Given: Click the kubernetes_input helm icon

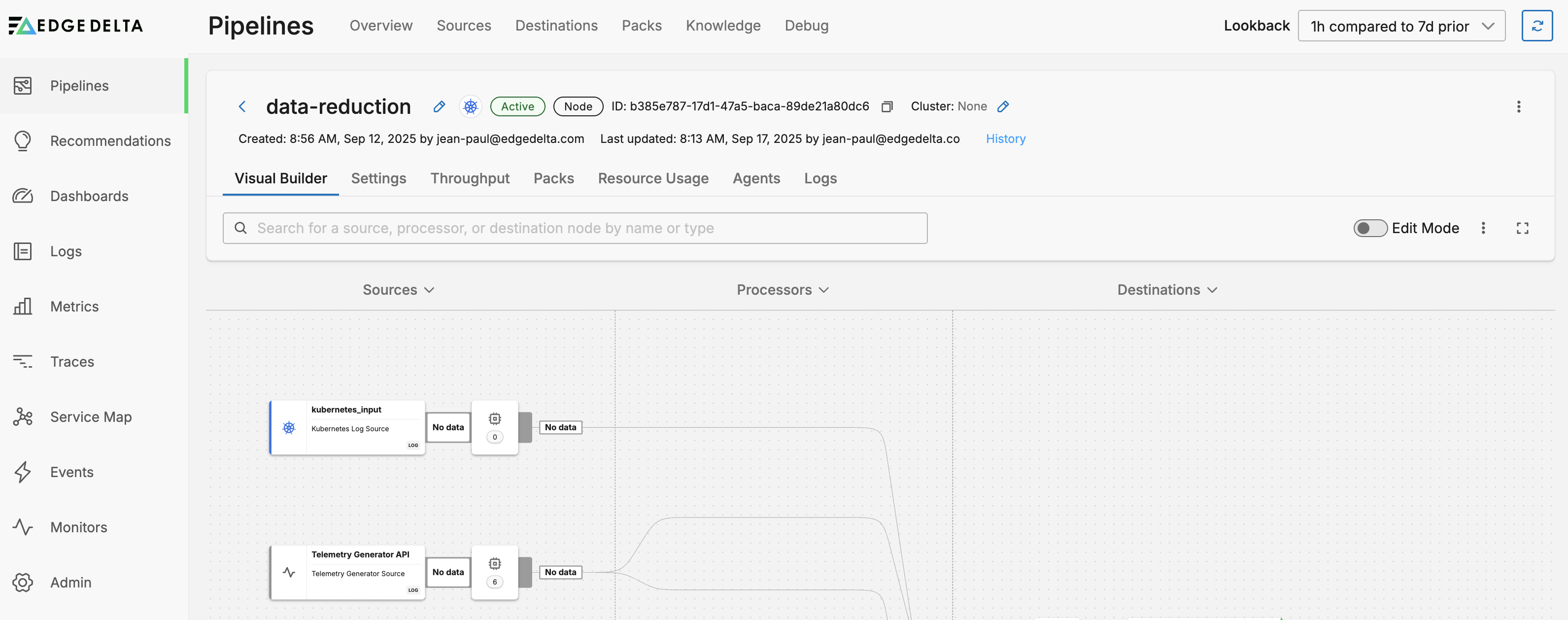Looking at the screenshot, I should 289,428.
